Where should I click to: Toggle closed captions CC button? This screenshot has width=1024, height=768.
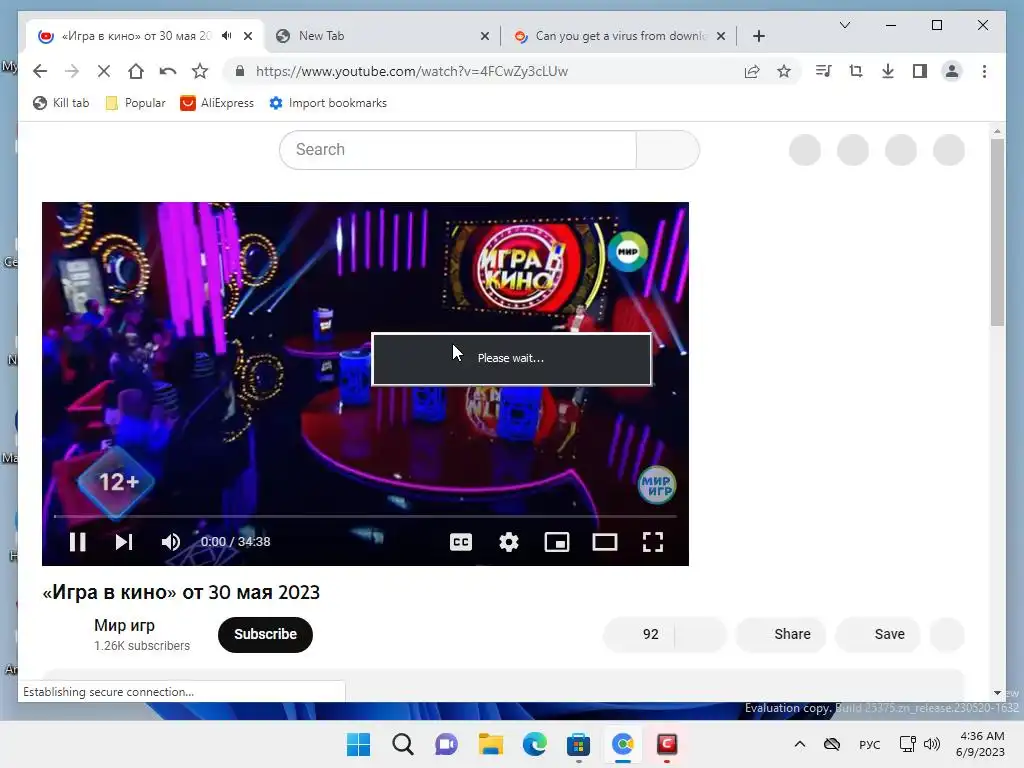461,542
